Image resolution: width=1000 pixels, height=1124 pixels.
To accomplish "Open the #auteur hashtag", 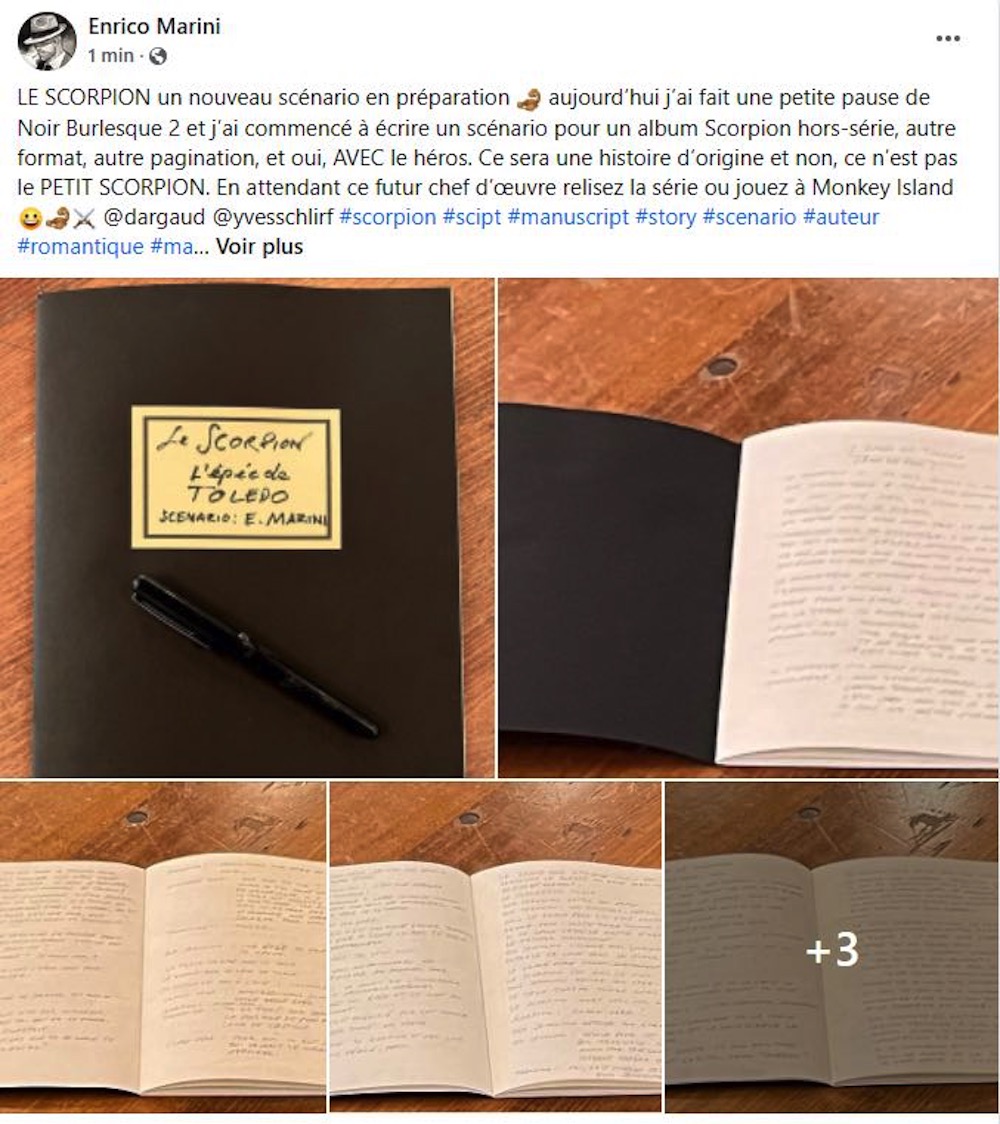I will point(842,217).
